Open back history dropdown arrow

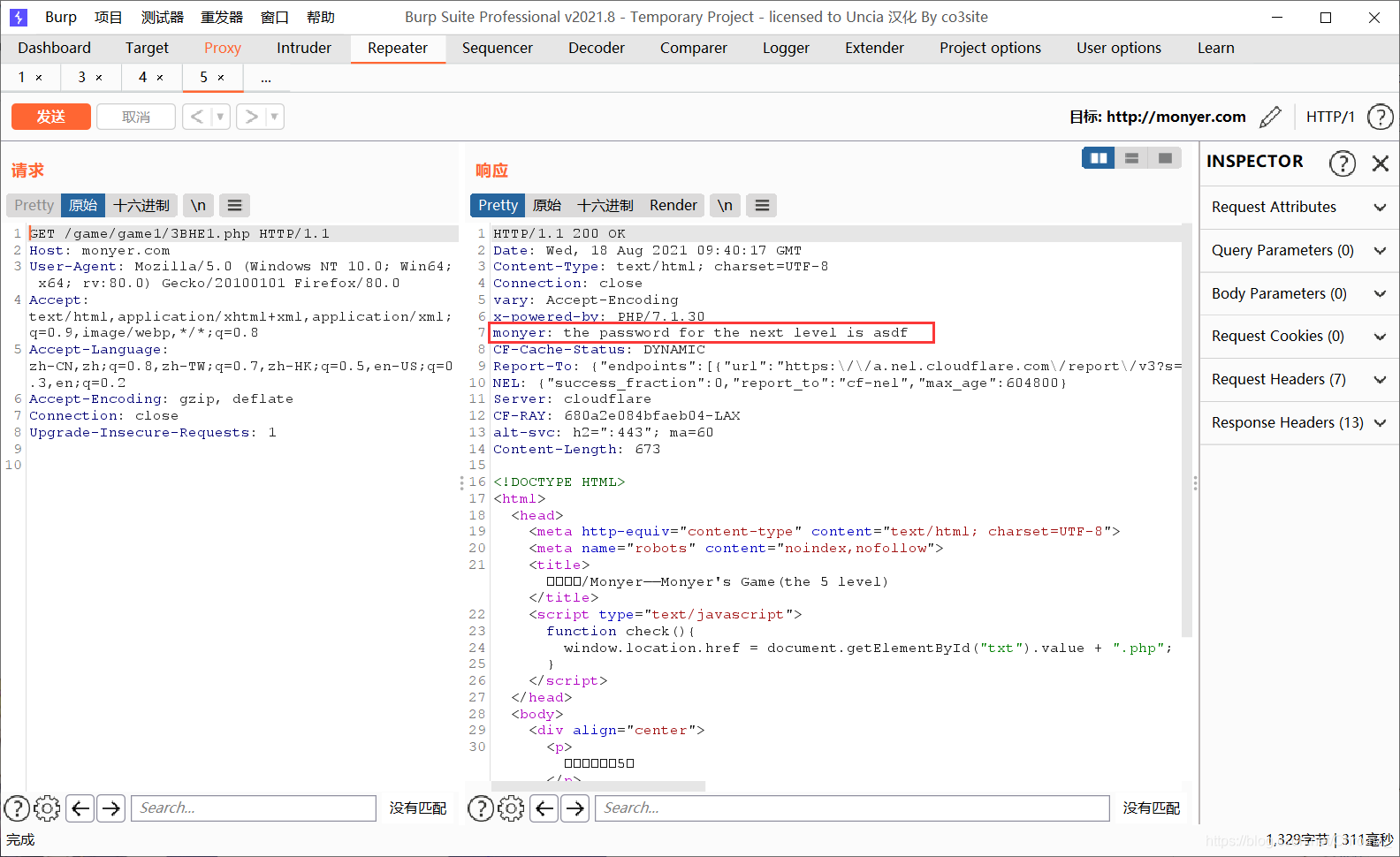coord(220,117)
